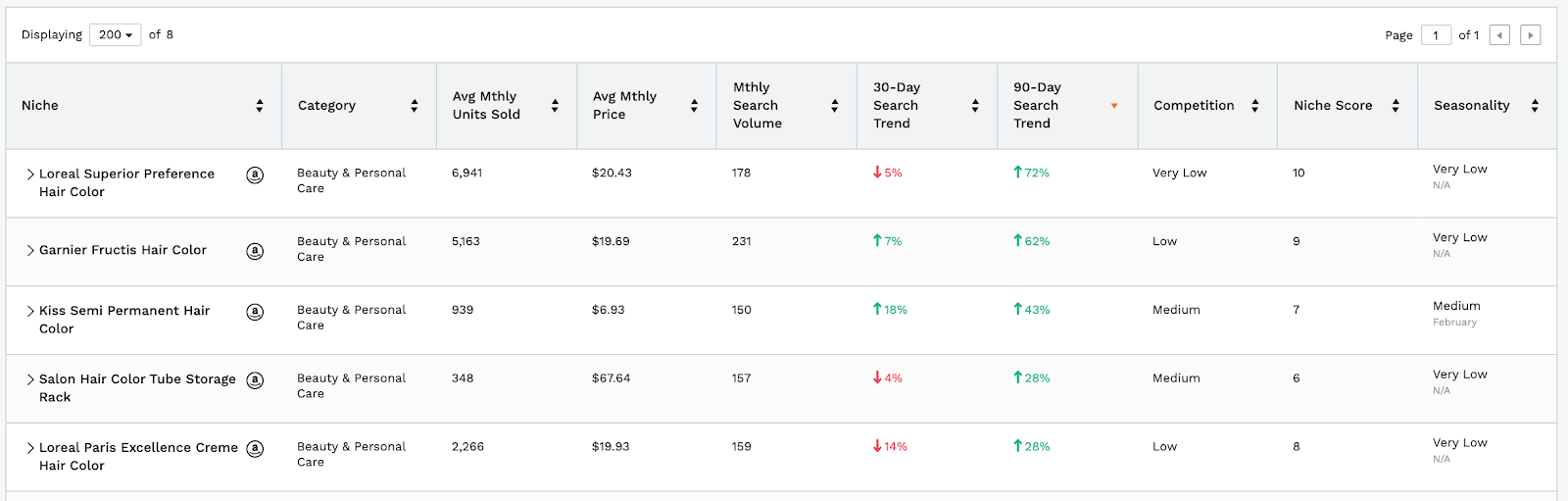
Task: Click Amazon icon beside Garnier Fructis Hair Color
Action: click(255, 251)
